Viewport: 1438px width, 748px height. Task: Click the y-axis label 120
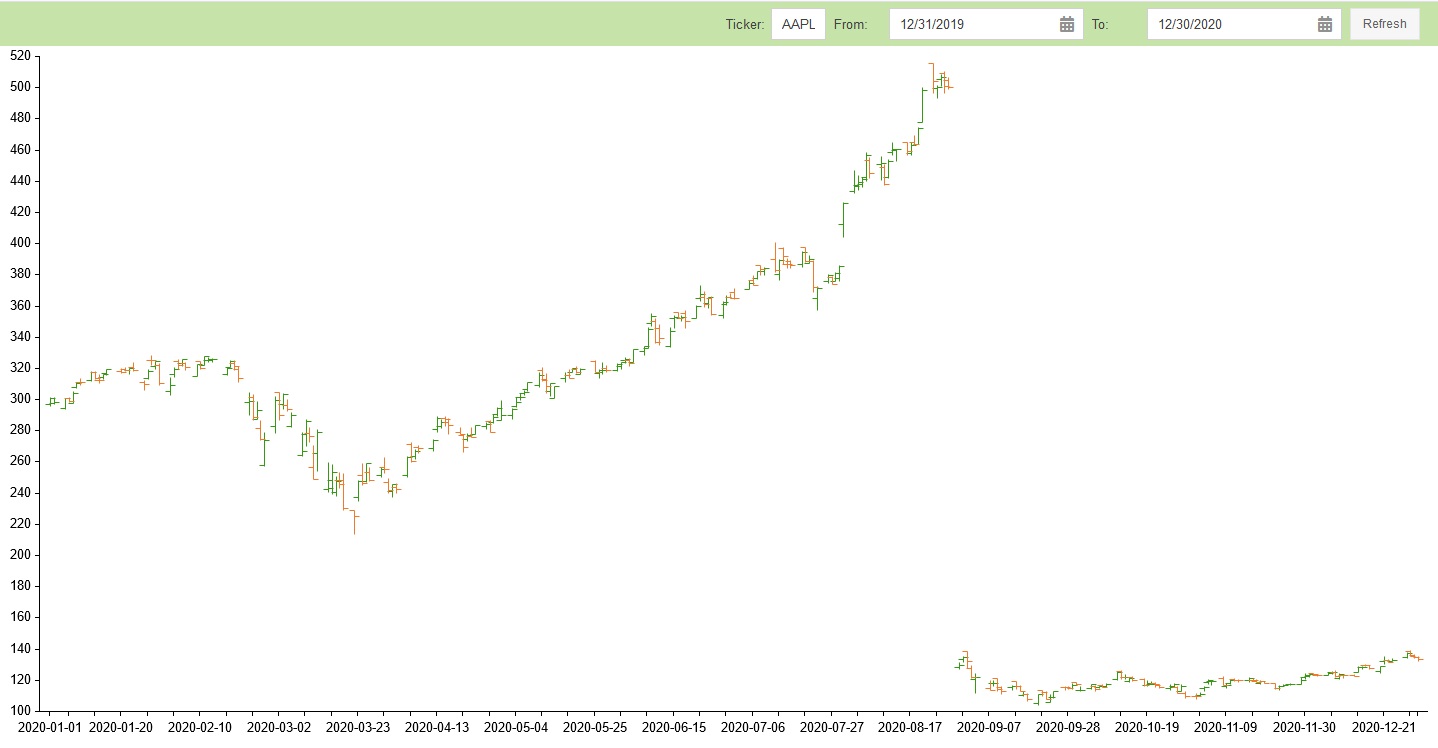20,680
